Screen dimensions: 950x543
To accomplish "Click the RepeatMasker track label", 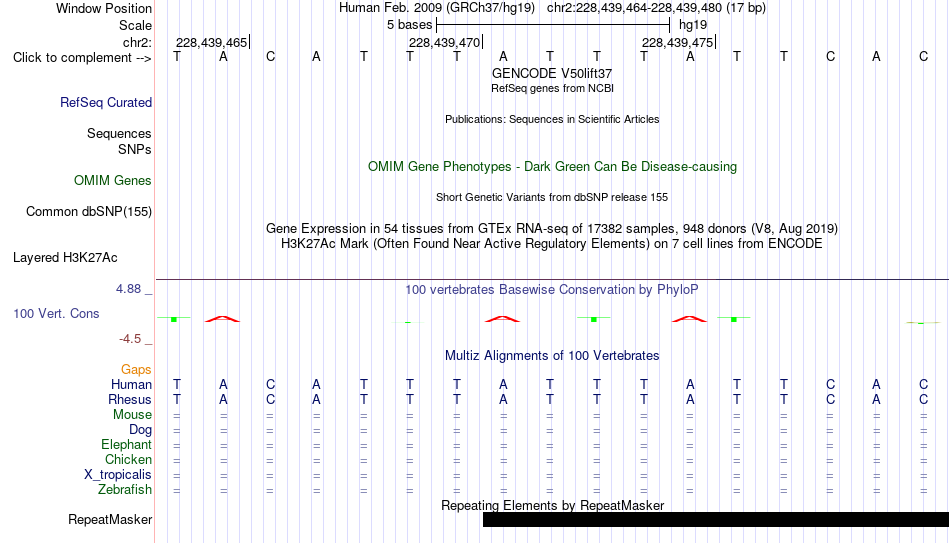I will pos(110,520).
